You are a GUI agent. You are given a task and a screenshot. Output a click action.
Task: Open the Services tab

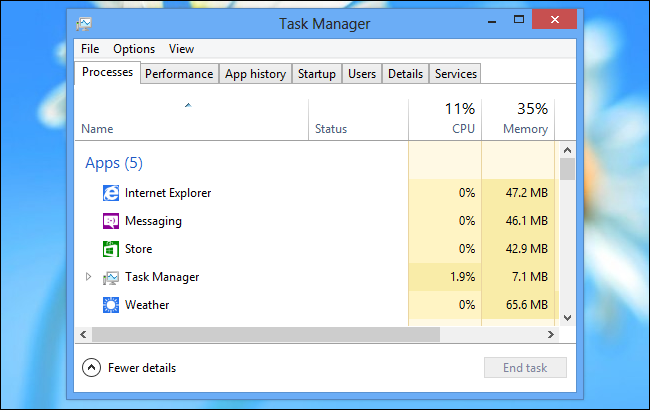coord(456,74)
